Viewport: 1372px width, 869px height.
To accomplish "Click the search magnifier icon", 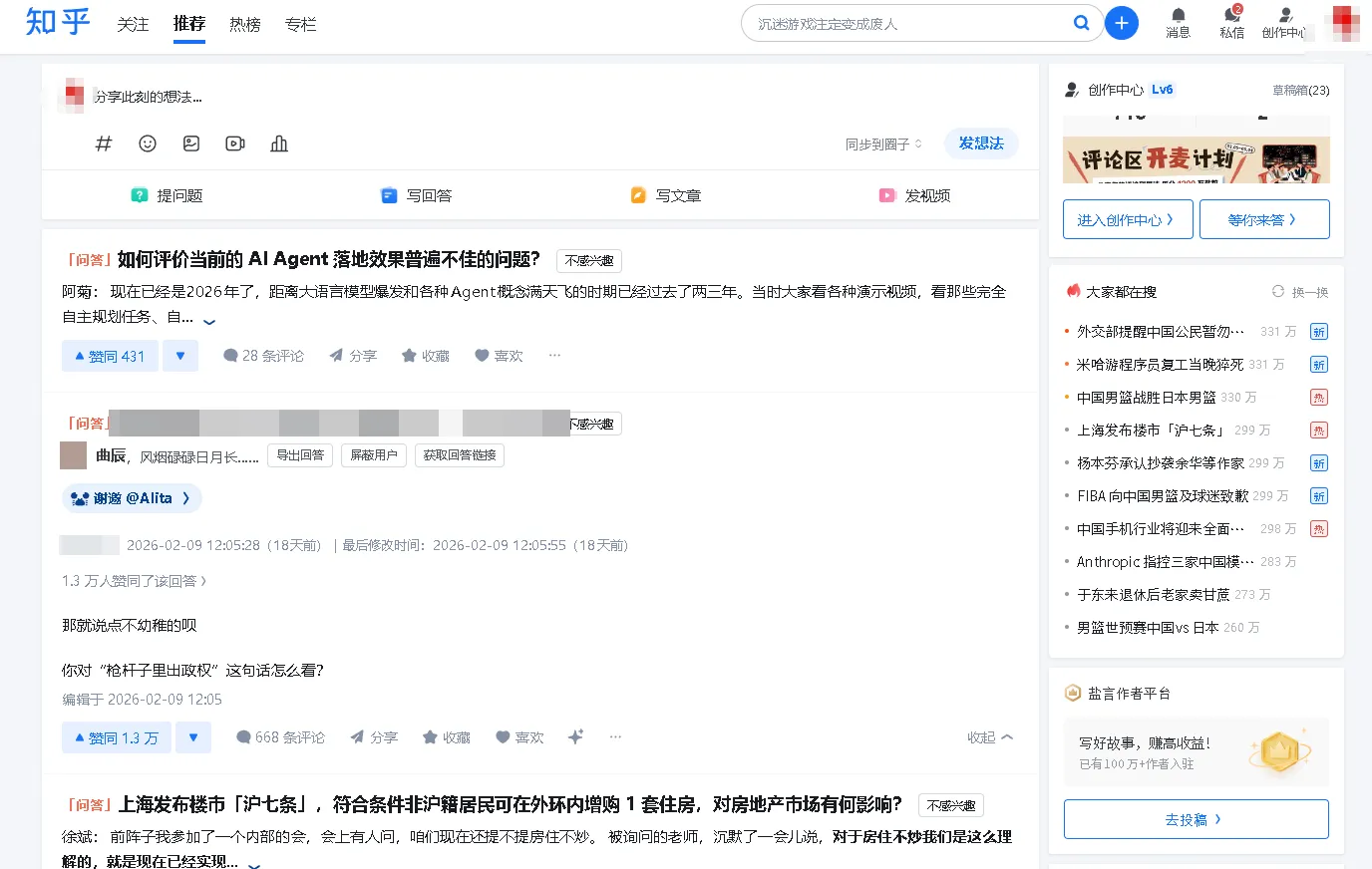I will tap(1081, 22).
